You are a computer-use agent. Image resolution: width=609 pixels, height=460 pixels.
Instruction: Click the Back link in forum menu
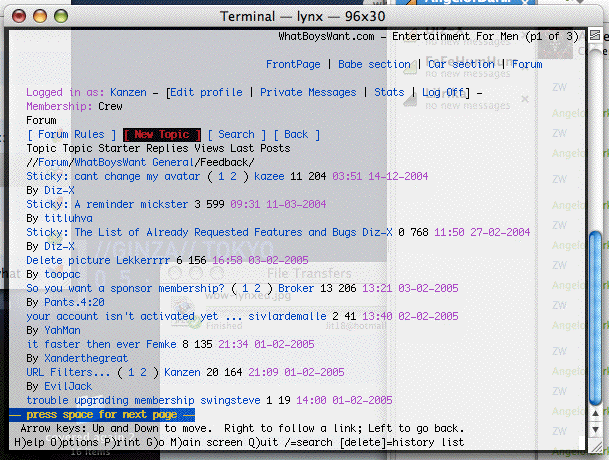(296, 134)
